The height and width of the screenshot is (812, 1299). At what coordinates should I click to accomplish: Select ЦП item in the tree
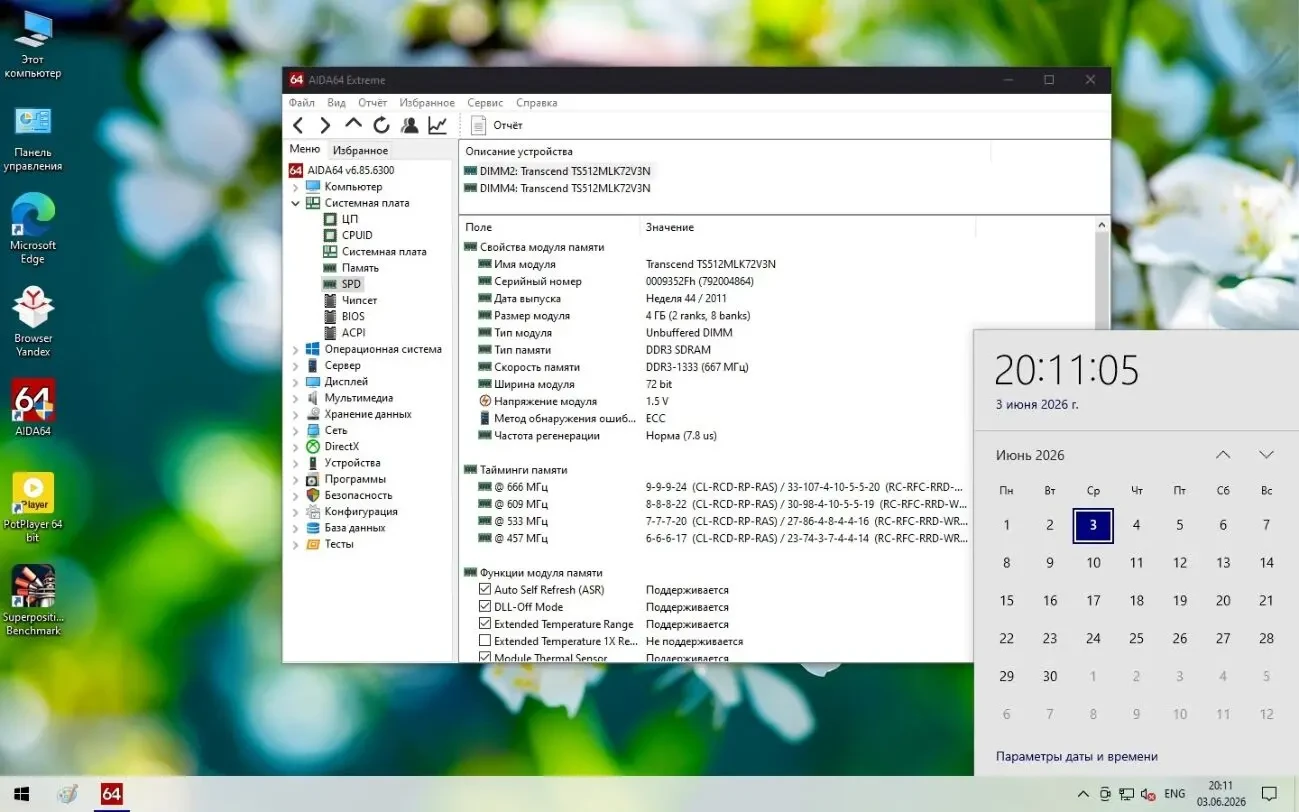349,219
